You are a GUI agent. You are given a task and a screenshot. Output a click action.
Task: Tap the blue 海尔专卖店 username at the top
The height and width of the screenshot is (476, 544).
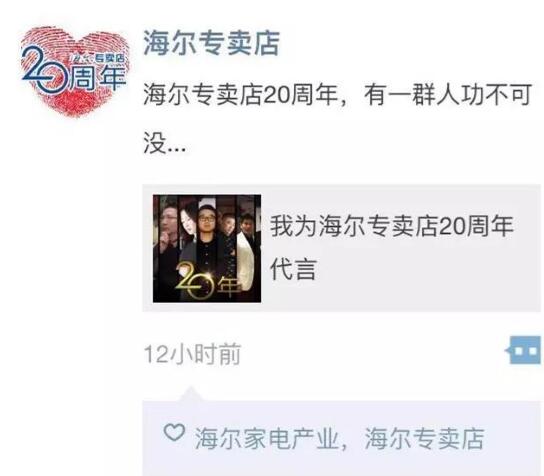point(212,43)
